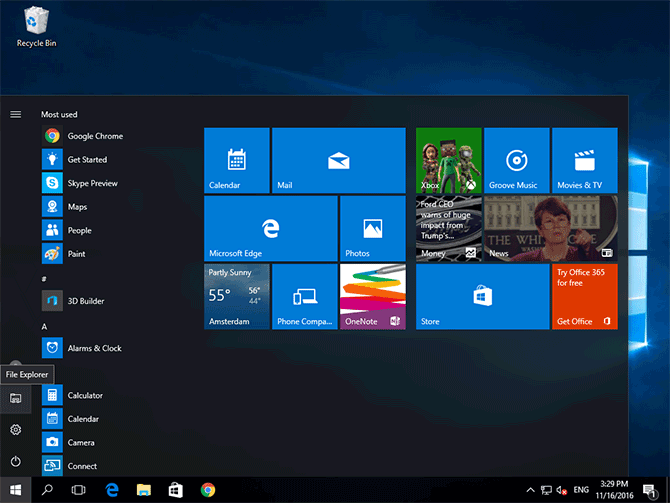The width and height of the screenshot is (670, 503).
Task: Open Alarms & Clock app
Action: (82, 348)
